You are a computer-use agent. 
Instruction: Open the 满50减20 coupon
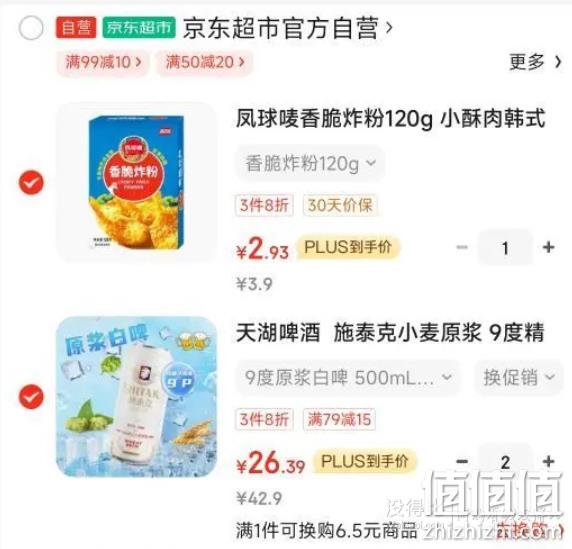[x=205, y=62]
